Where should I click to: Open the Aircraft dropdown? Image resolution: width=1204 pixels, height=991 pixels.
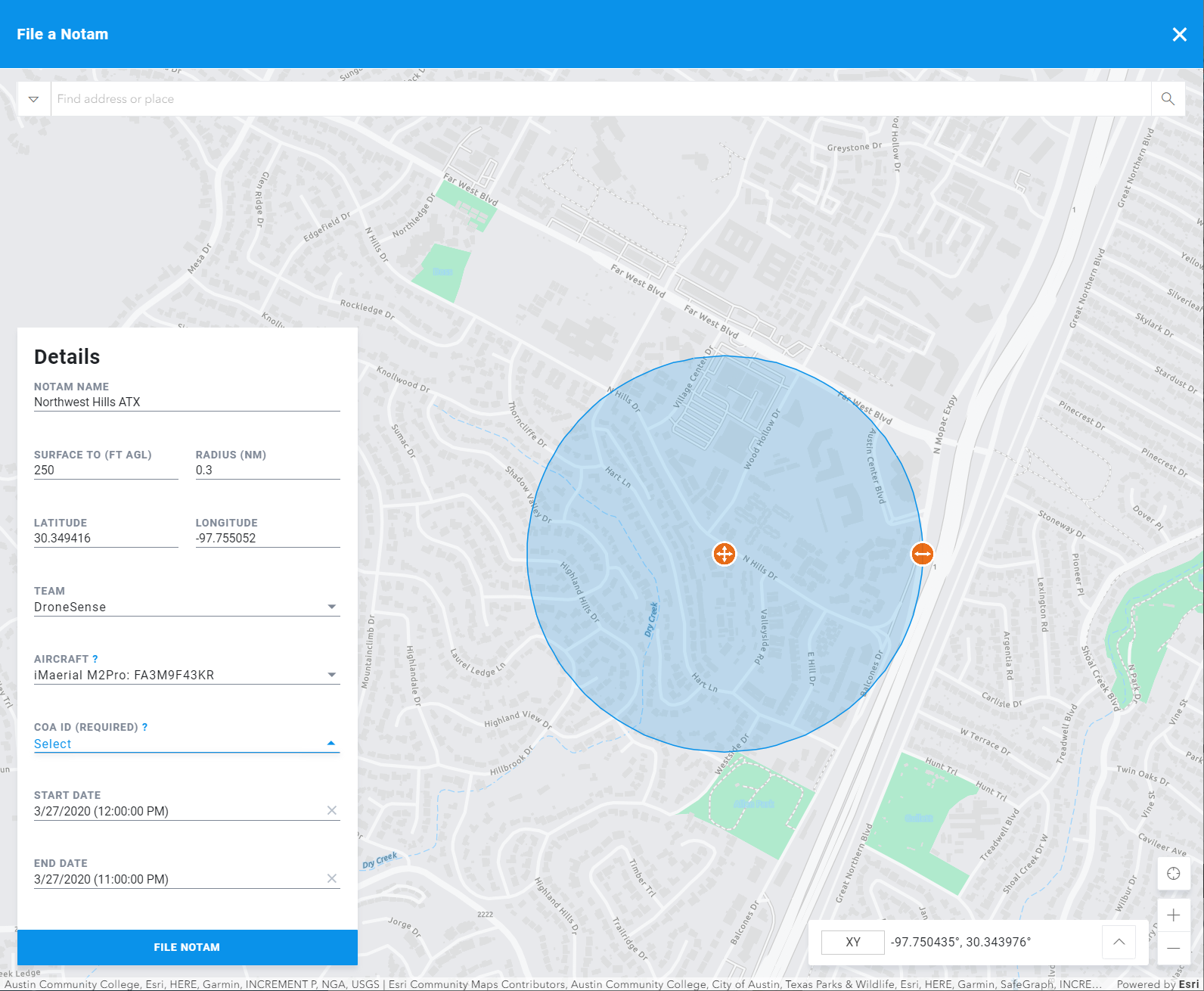187,675
